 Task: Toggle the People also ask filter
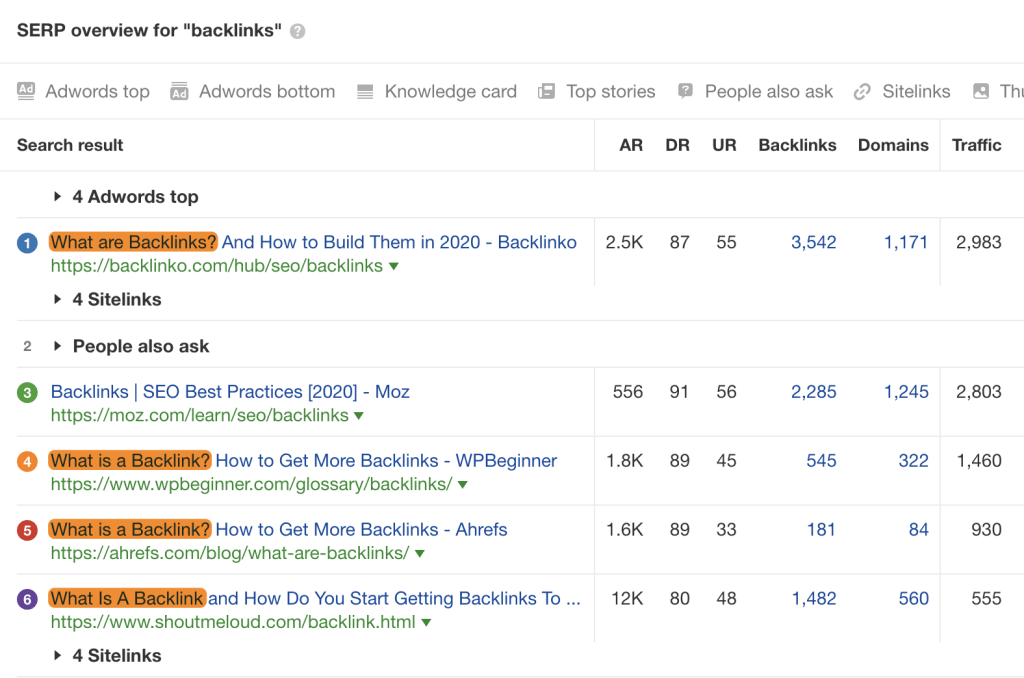point(685,91)
